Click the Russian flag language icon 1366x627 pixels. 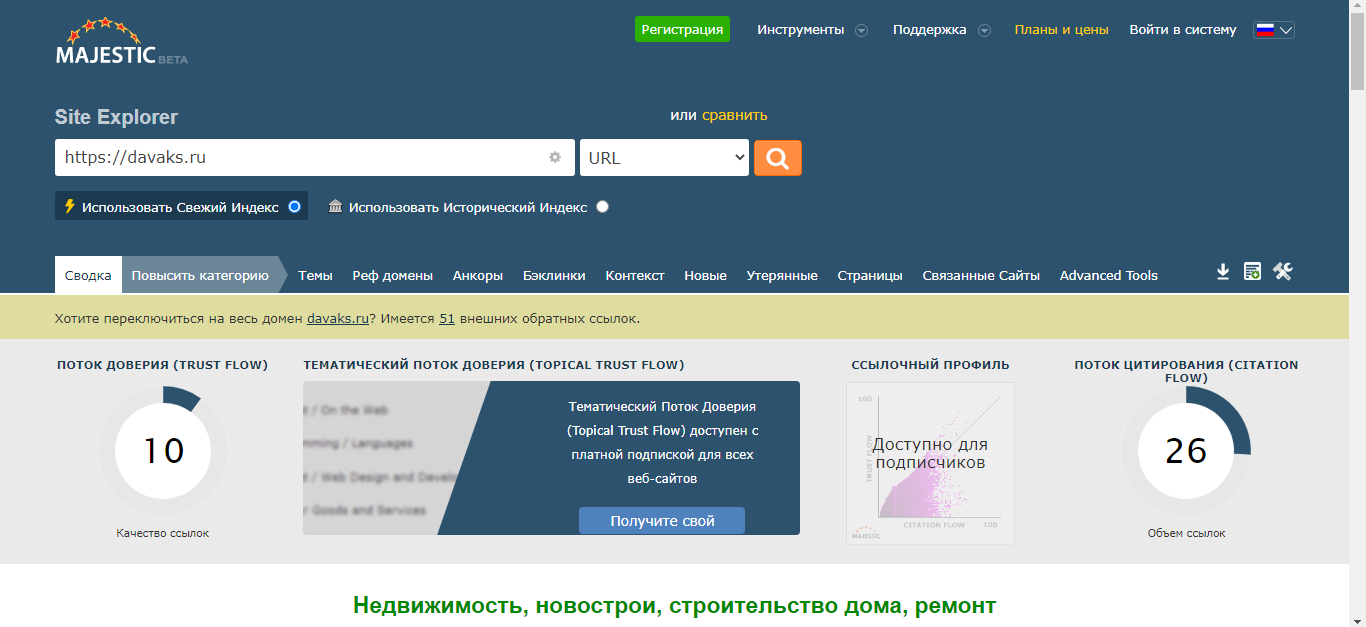pyautogui.click(x=1265, y=30)
